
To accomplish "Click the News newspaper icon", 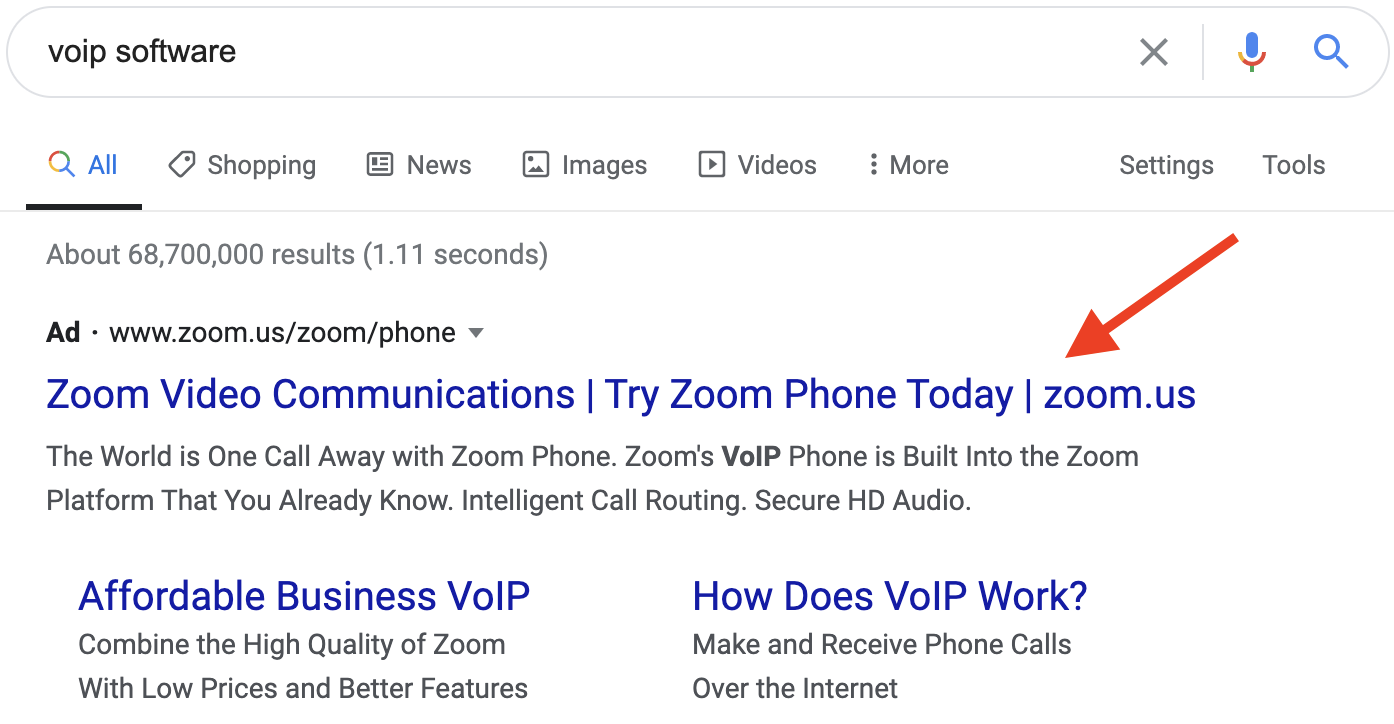I will click(x=380, y=164).
